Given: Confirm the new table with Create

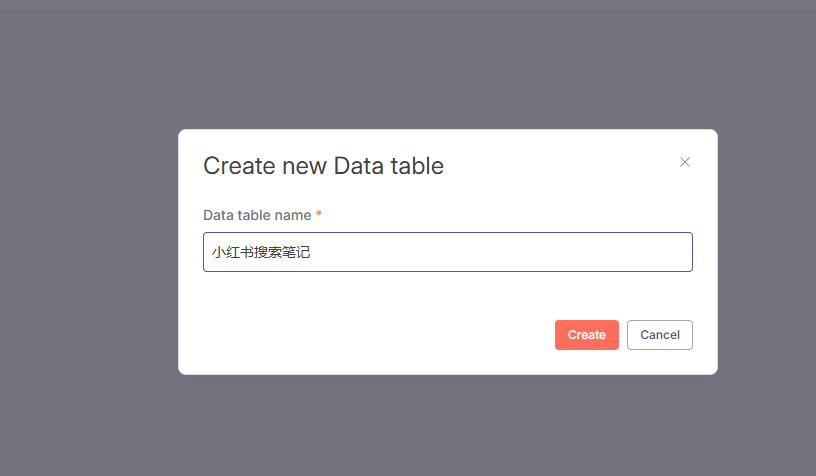Looking at the screenshot, I should click(x=586, y=335).
